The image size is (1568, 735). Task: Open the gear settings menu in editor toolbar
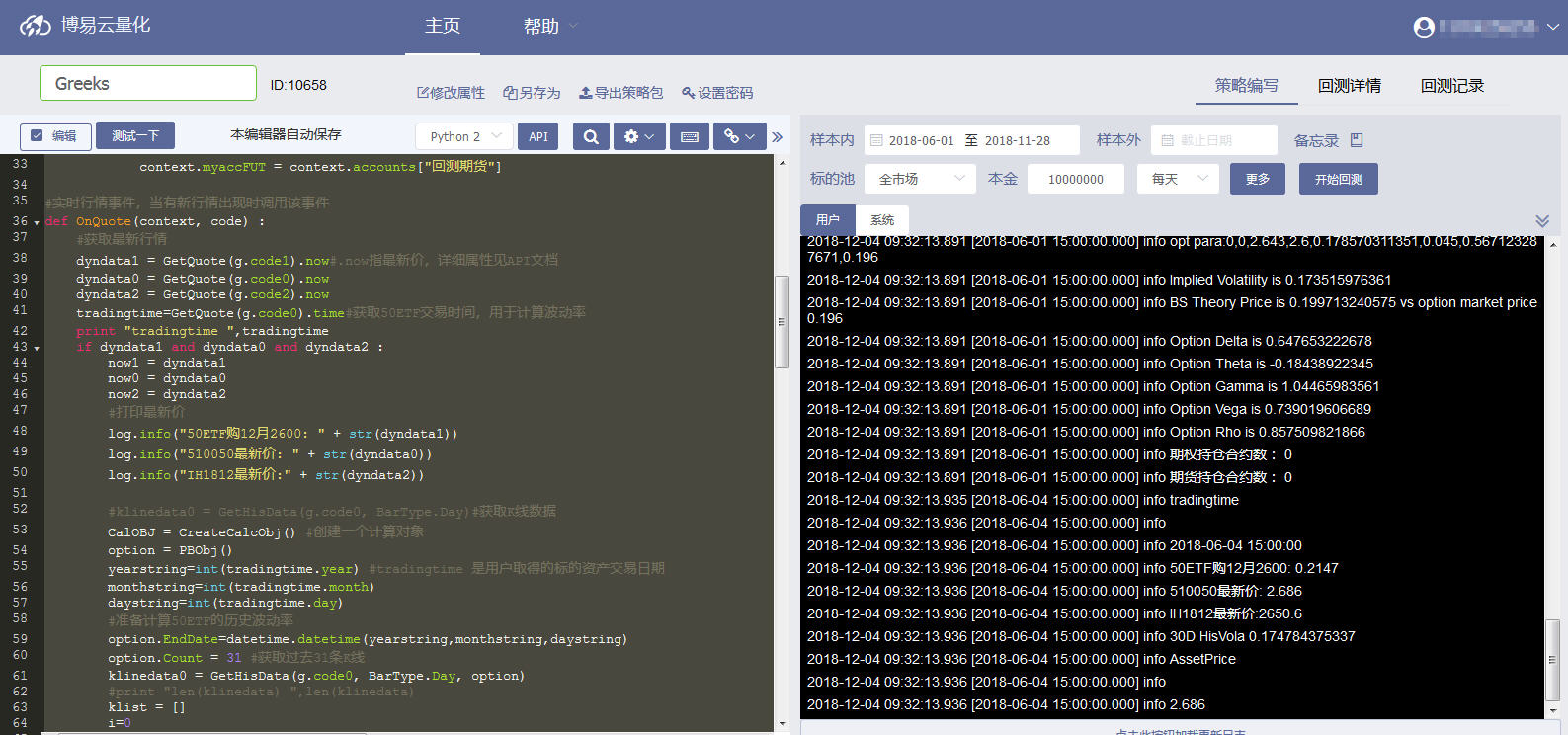(639, 136)
